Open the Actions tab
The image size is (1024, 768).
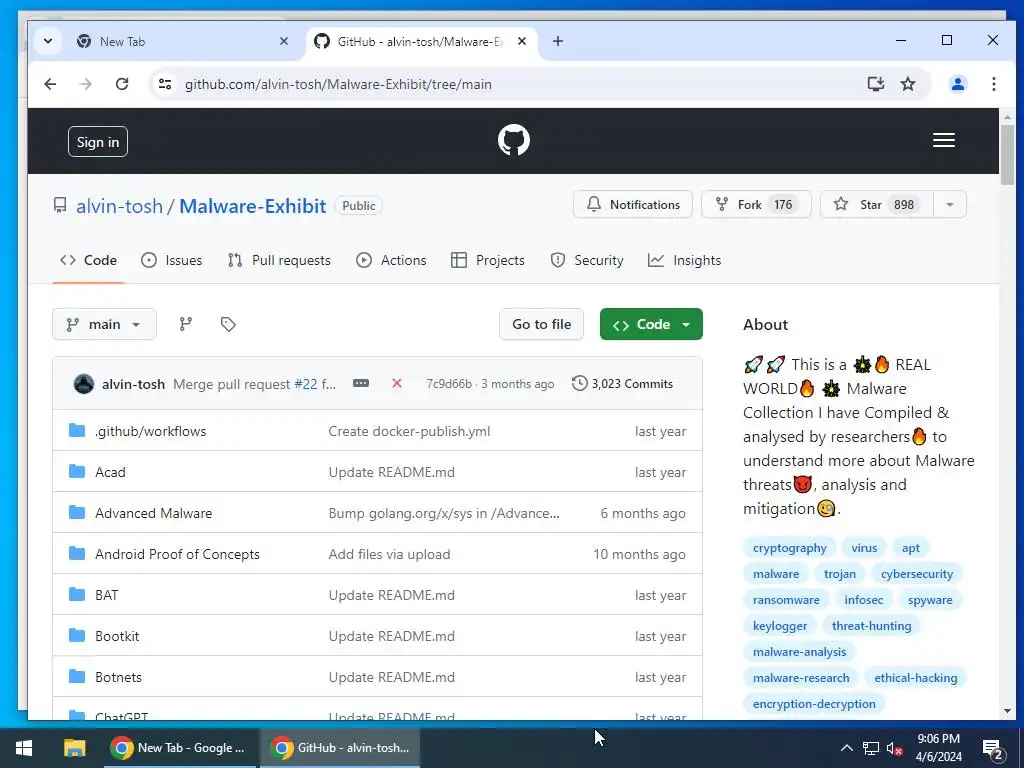pyautogui.click(x=391, y=260)
